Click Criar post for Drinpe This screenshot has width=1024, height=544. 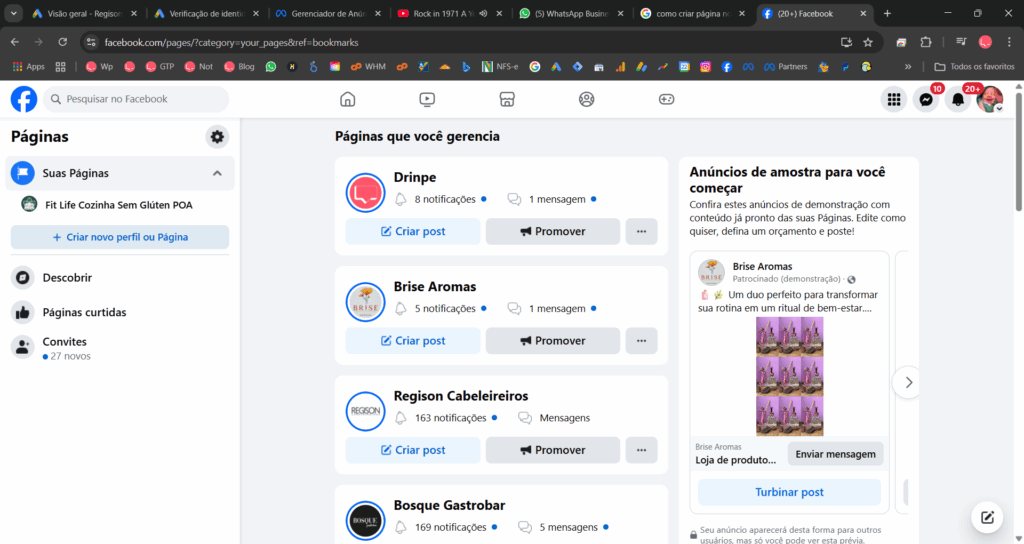click(413, 231)
